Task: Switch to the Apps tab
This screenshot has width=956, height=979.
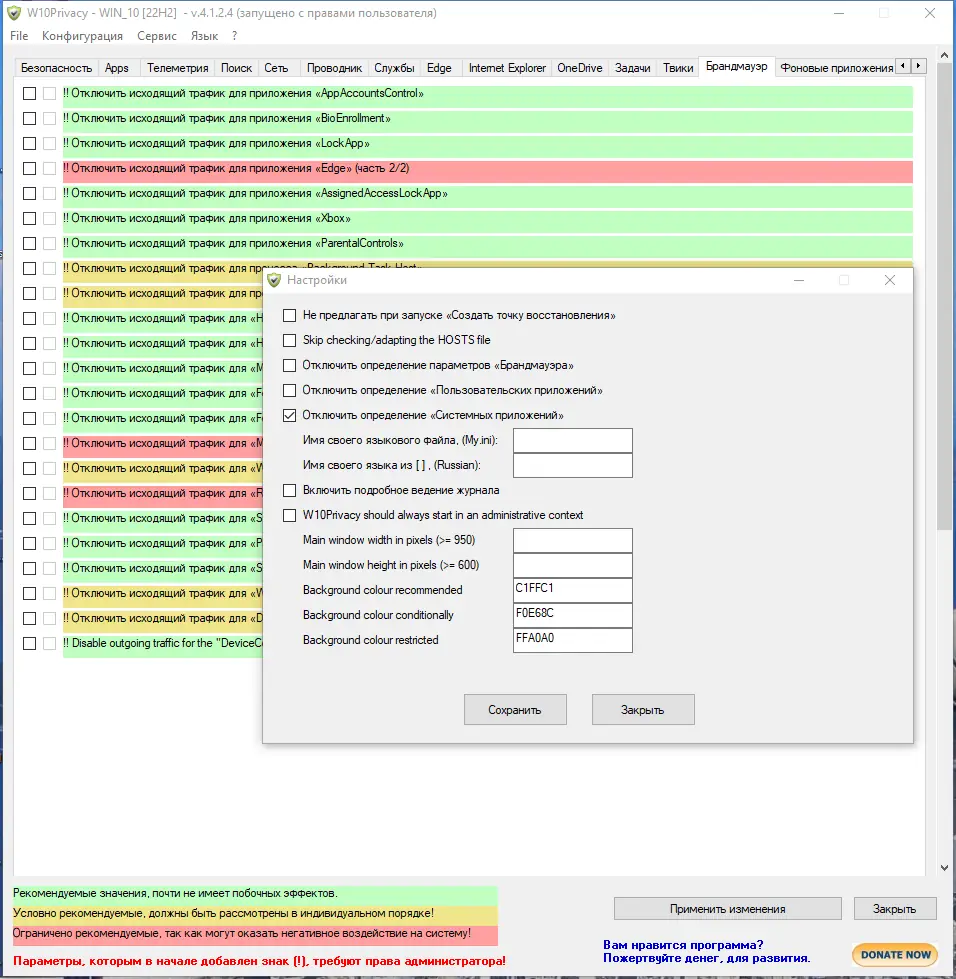Action: tap(117, 68)
